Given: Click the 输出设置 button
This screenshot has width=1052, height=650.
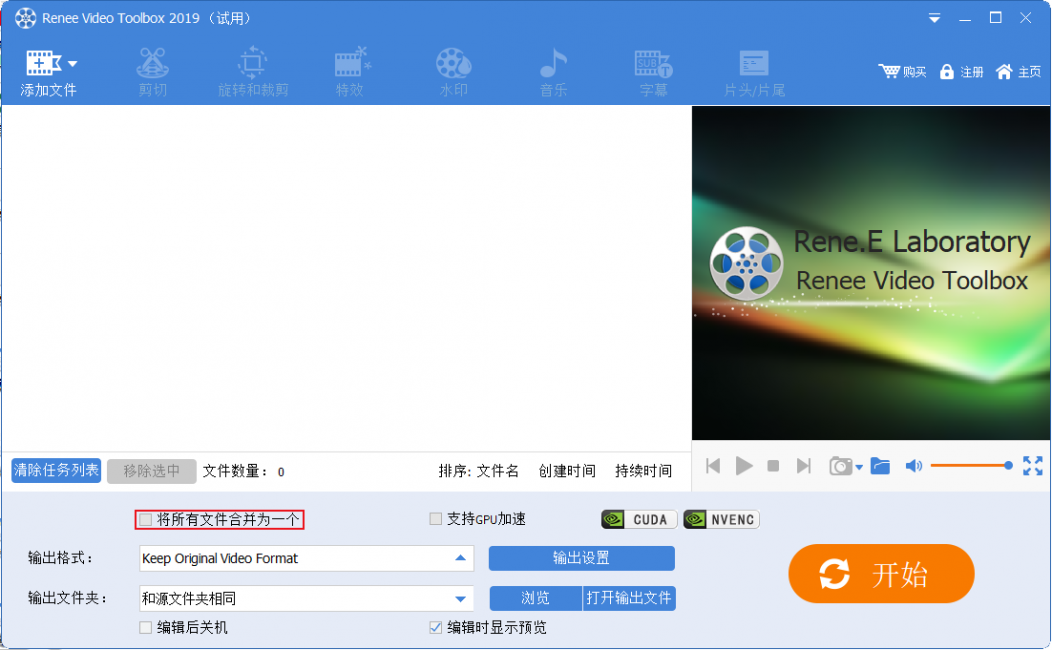Looking at the screenshot, I should pos(581,558).
